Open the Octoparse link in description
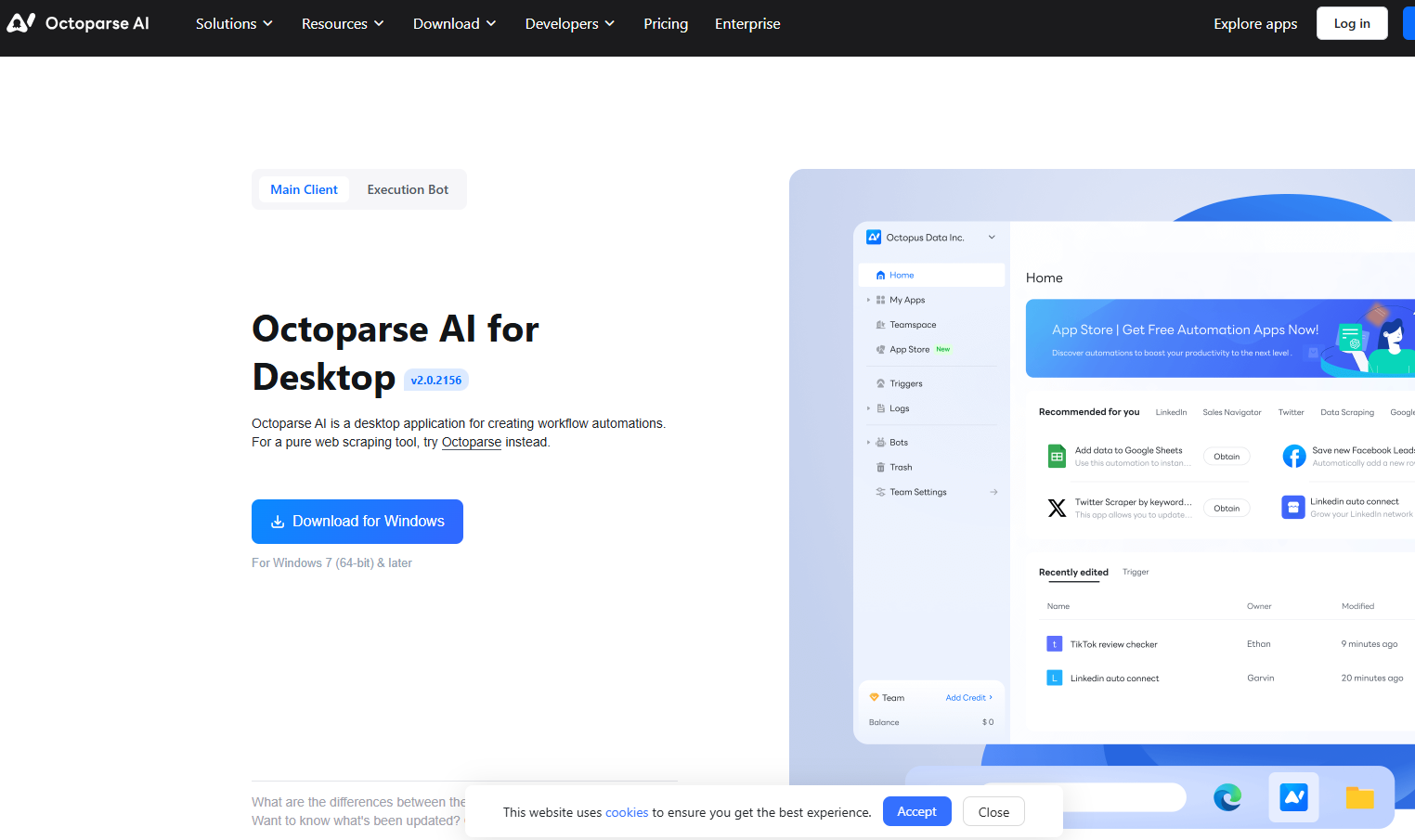Screen dimensions: 1415x840 (472, 442)
